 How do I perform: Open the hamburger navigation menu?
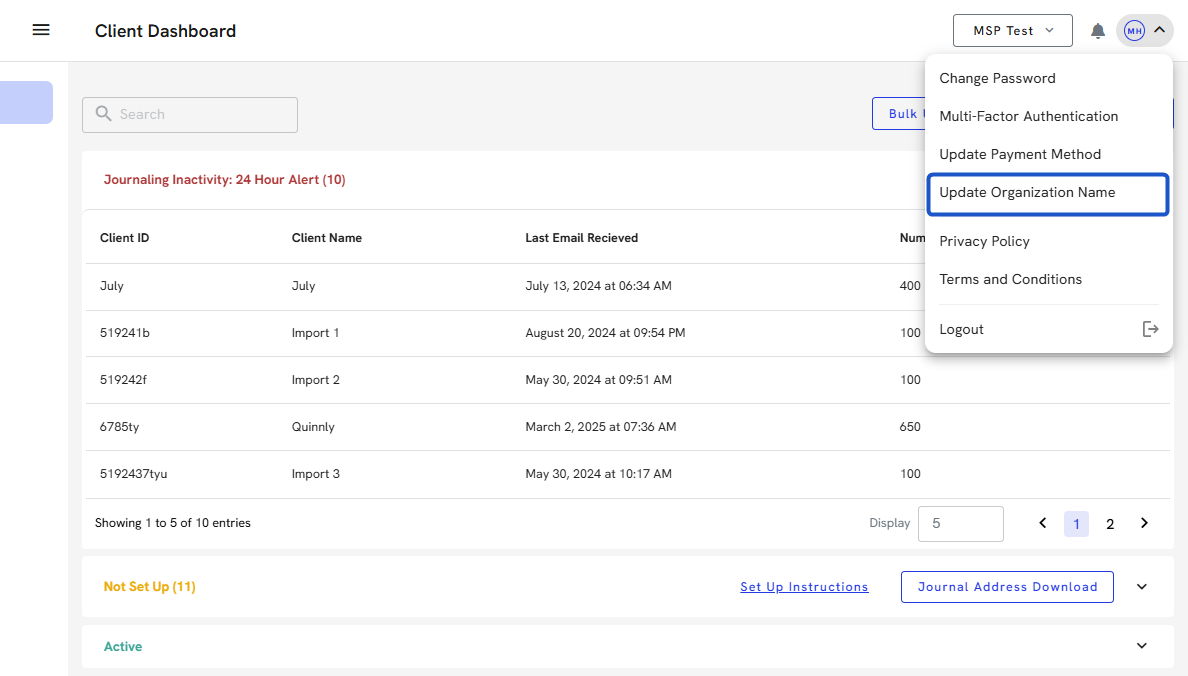point(41,30)
